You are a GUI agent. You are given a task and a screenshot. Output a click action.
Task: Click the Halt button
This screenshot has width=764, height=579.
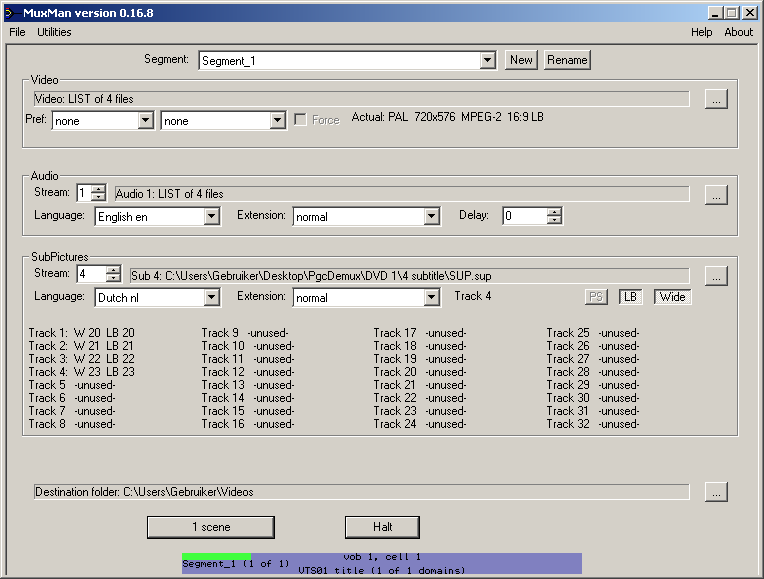pos(382,527)
